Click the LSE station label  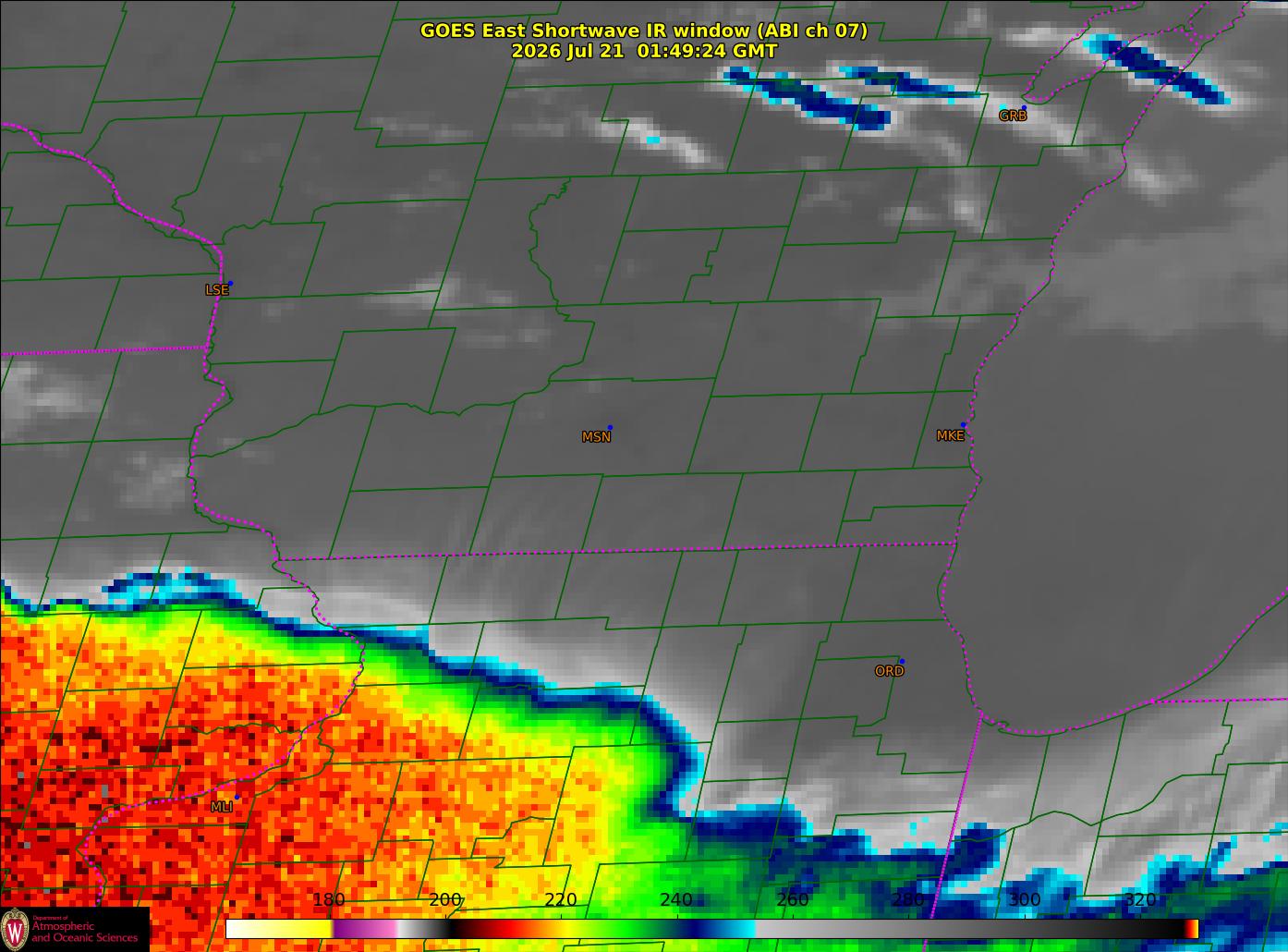216,289
